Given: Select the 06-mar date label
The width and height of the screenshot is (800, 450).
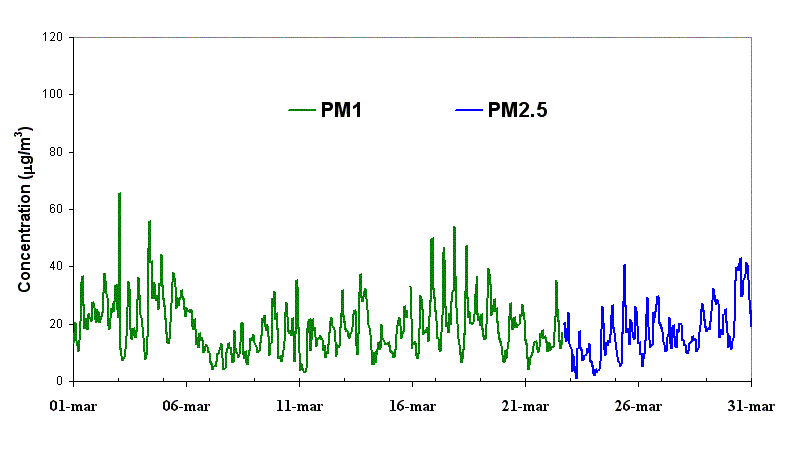Looking at the screenshot, I should (x=186, y=406).
